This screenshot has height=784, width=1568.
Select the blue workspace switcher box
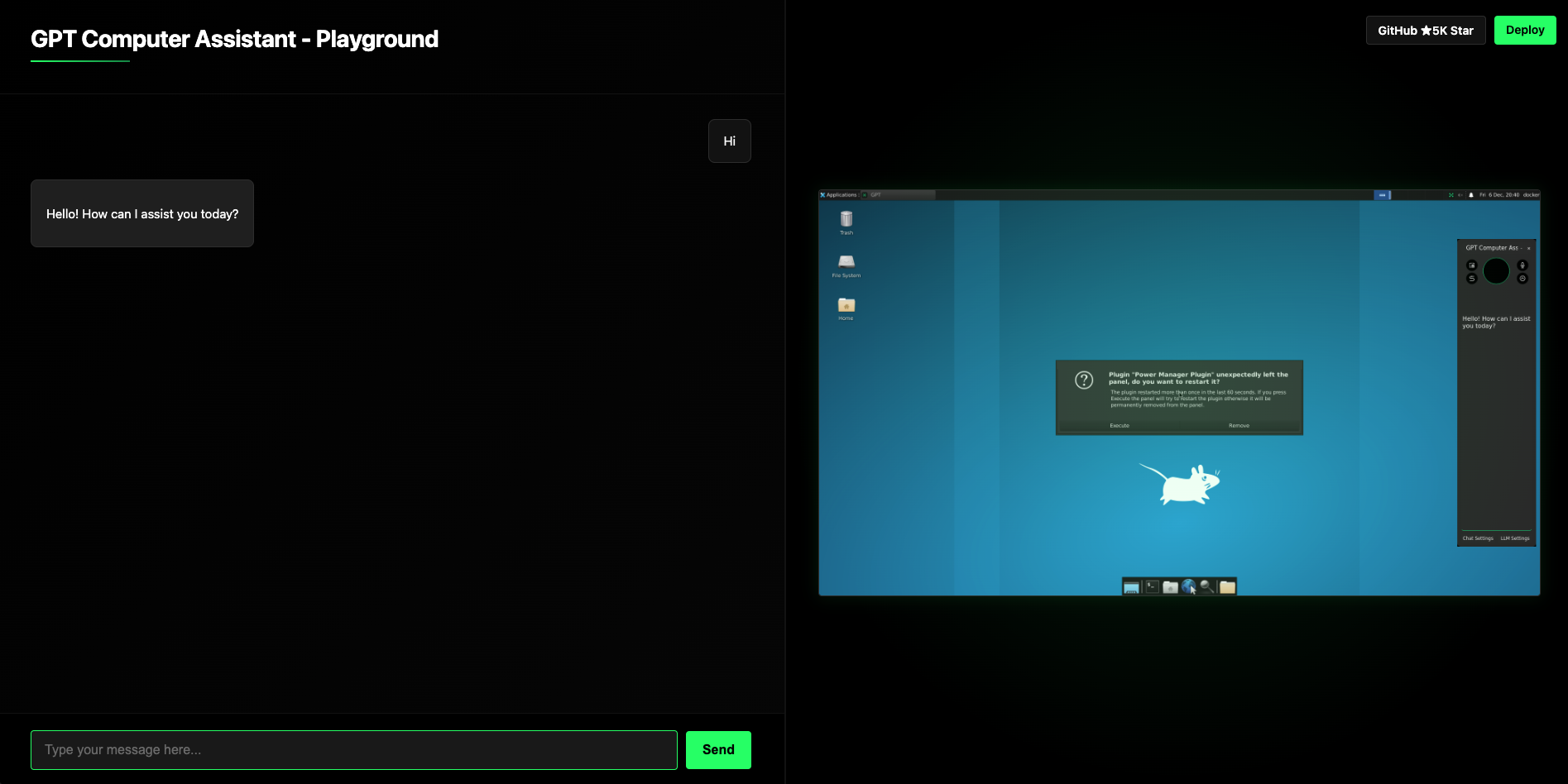(x=1382, y=195)
